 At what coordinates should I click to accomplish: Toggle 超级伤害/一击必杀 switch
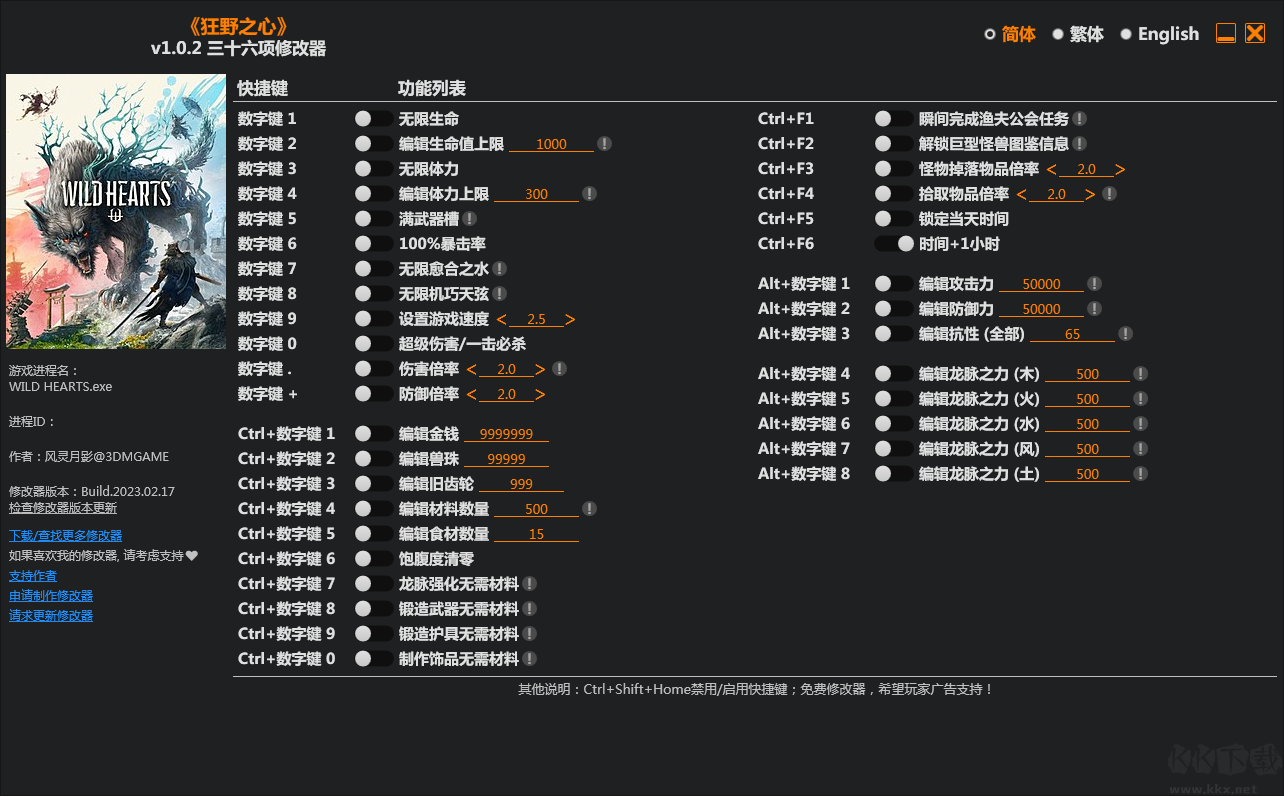click(x=374, y=344)
